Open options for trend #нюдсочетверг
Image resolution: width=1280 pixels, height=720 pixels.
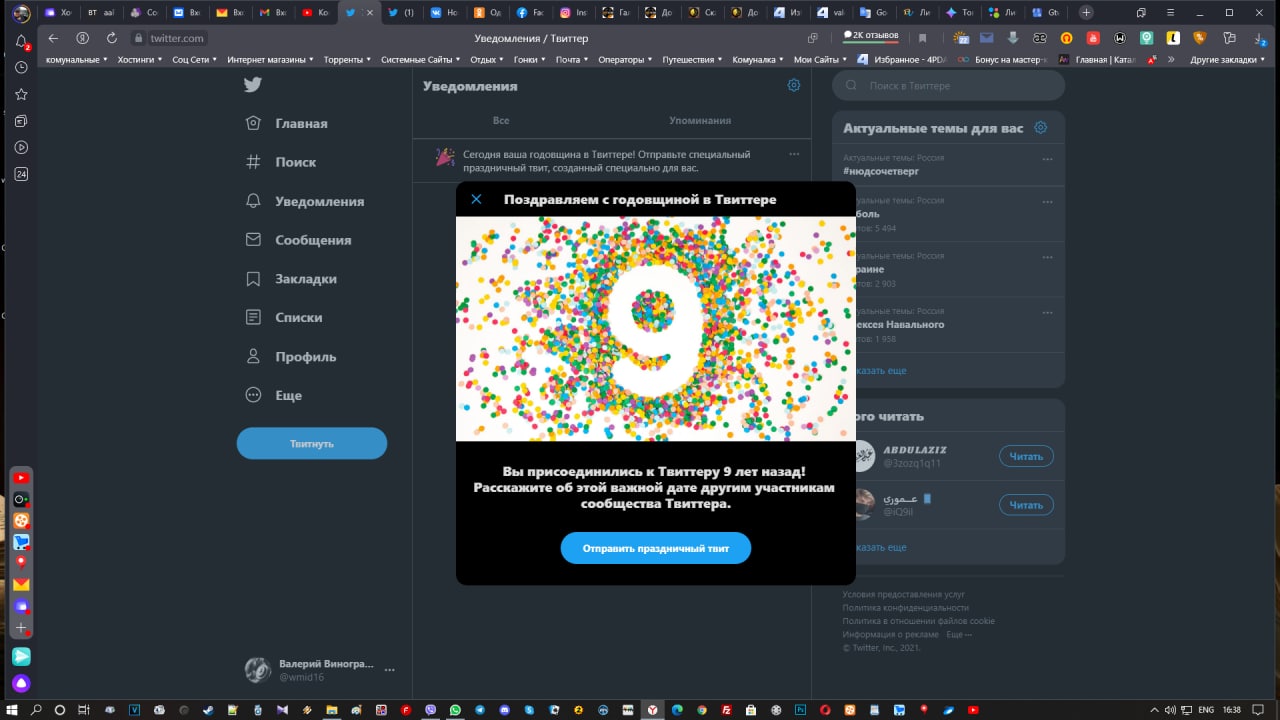[x=1048, y=159]
